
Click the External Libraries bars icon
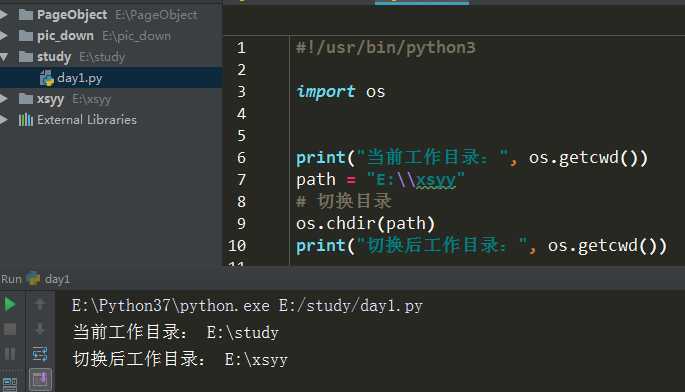coord(26,120)
